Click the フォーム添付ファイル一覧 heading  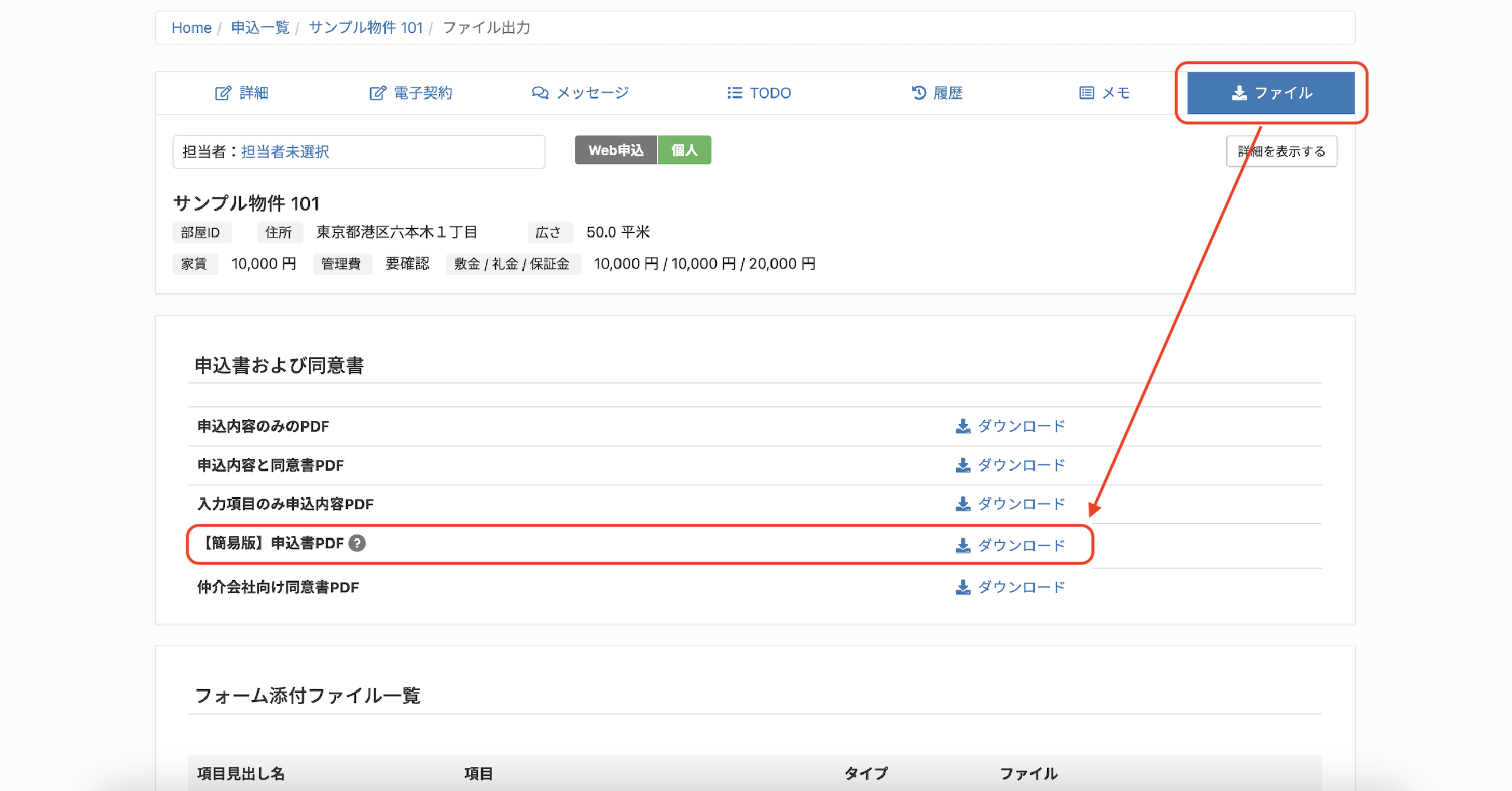pos(308,696)
